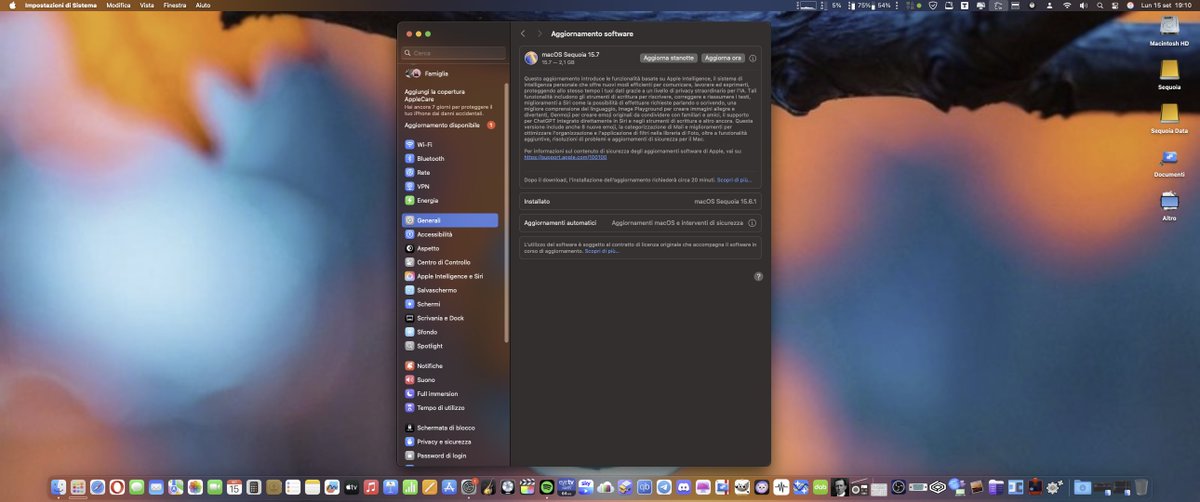This screenshot has width=1200, height=502.
Task: Open Telegram from the Dock
Action: [664, 487]
